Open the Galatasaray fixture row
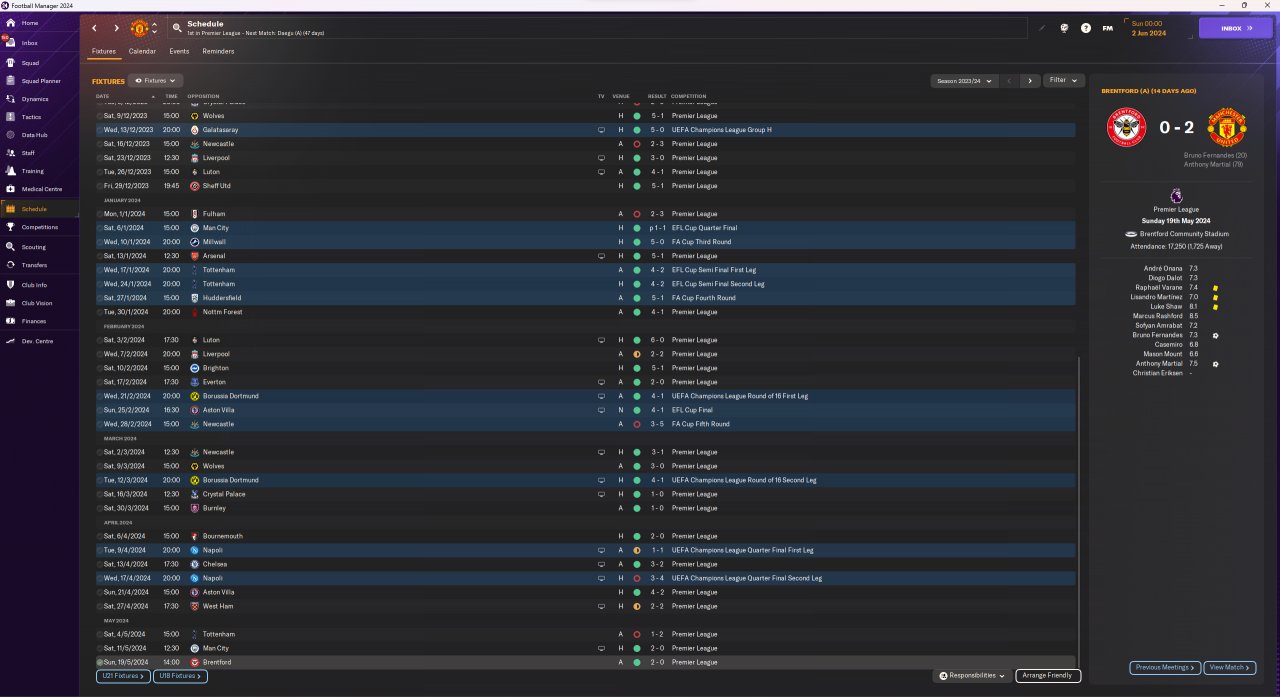This screenshot has width=1280, height=697. coord(586,130)
